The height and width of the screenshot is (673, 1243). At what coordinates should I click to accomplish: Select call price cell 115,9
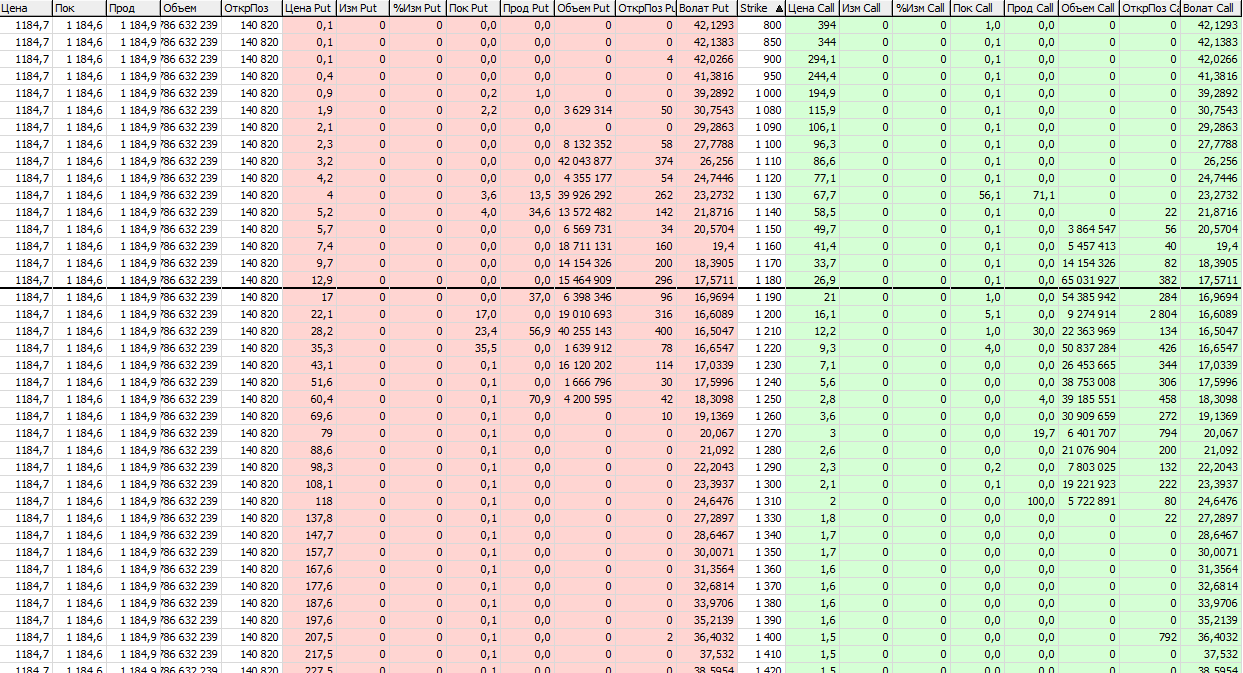point(812,110)
